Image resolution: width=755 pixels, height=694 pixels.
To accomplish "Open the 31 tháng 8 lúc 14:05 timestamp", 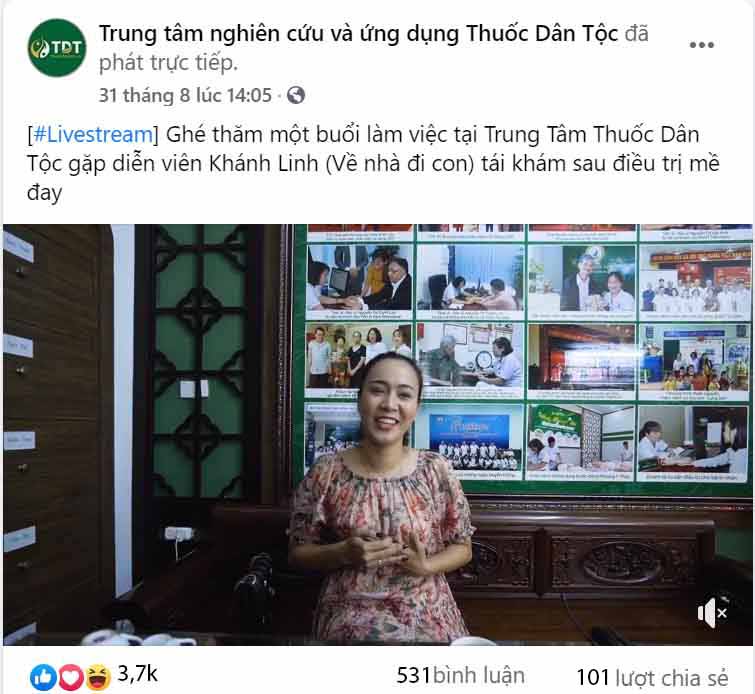I will 185,95.
